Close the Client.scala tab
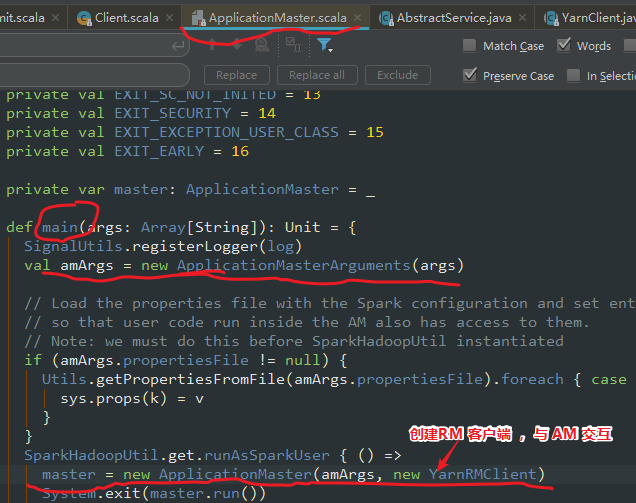 (x=170, y=18)
